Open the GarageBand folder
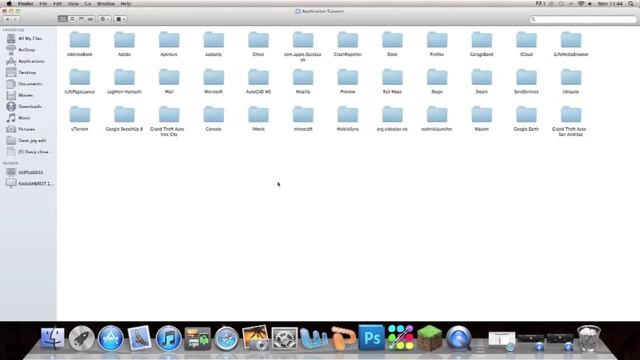 pos(482,40)
